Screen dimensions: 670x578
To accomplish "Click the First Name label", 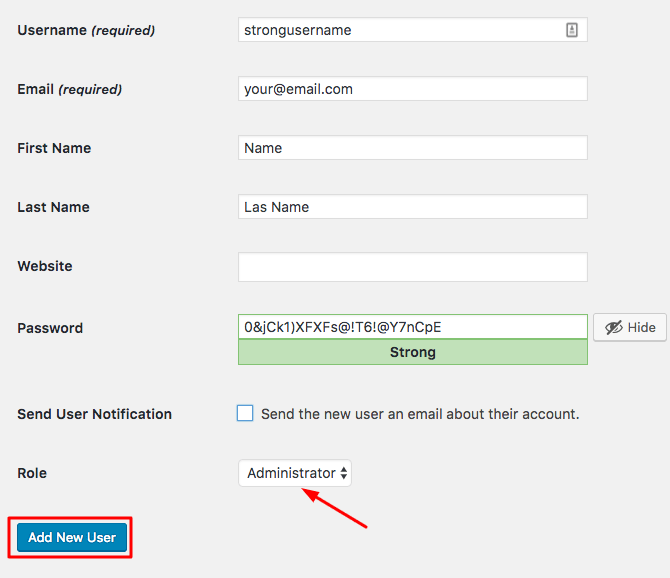I will [x=54, y=148].
